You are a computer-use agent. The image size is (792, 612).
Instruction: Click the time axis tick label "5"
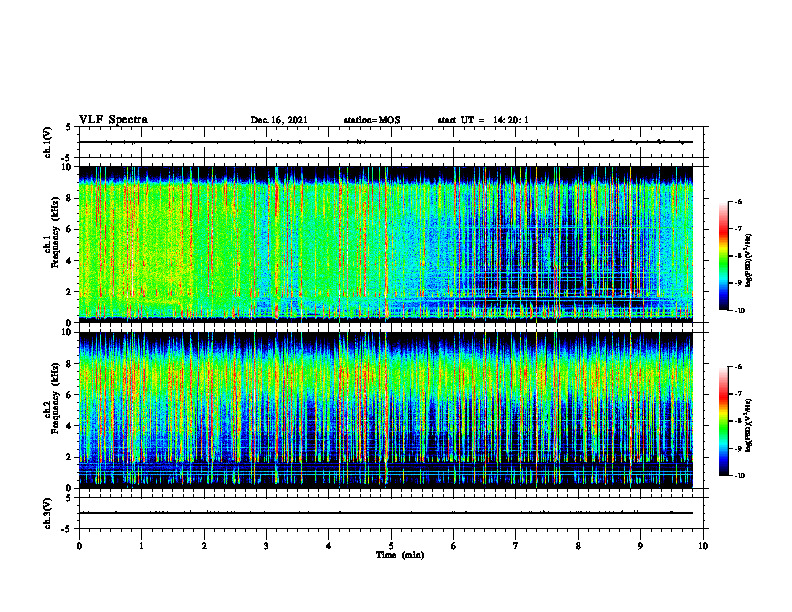tap(391, 546)
